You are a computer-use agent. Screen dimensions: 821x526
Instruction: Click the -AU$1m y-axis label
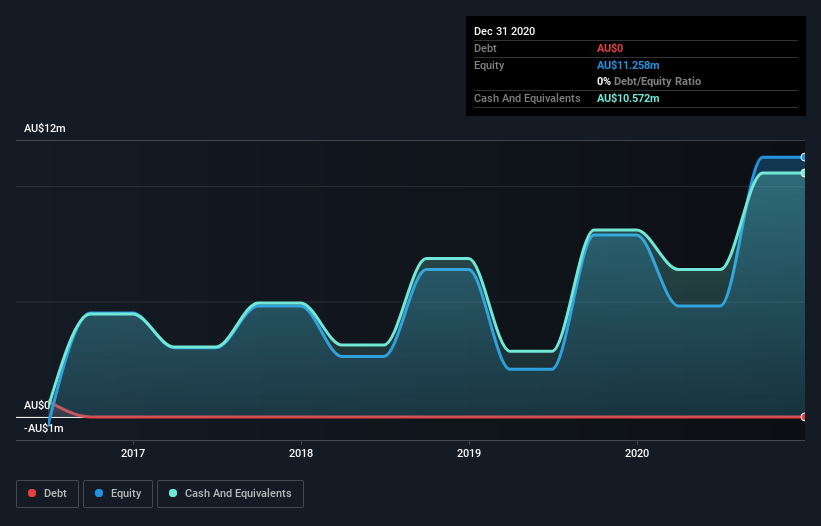click(43, 428)
